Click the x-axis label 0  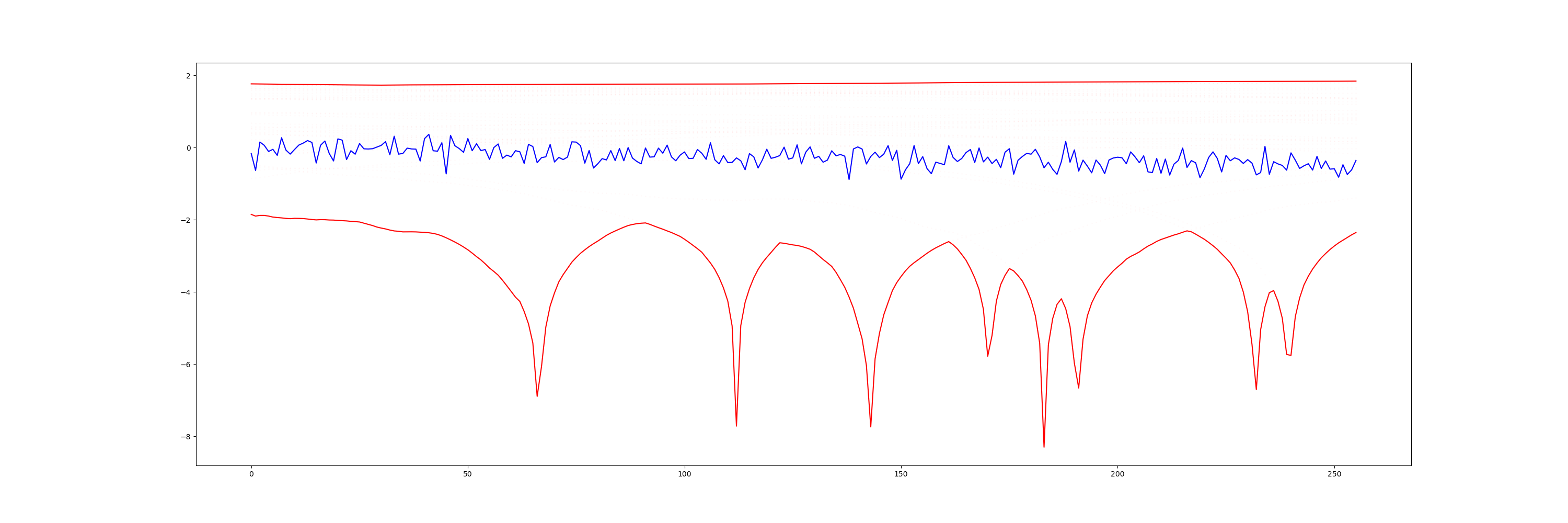pos(251,474)
